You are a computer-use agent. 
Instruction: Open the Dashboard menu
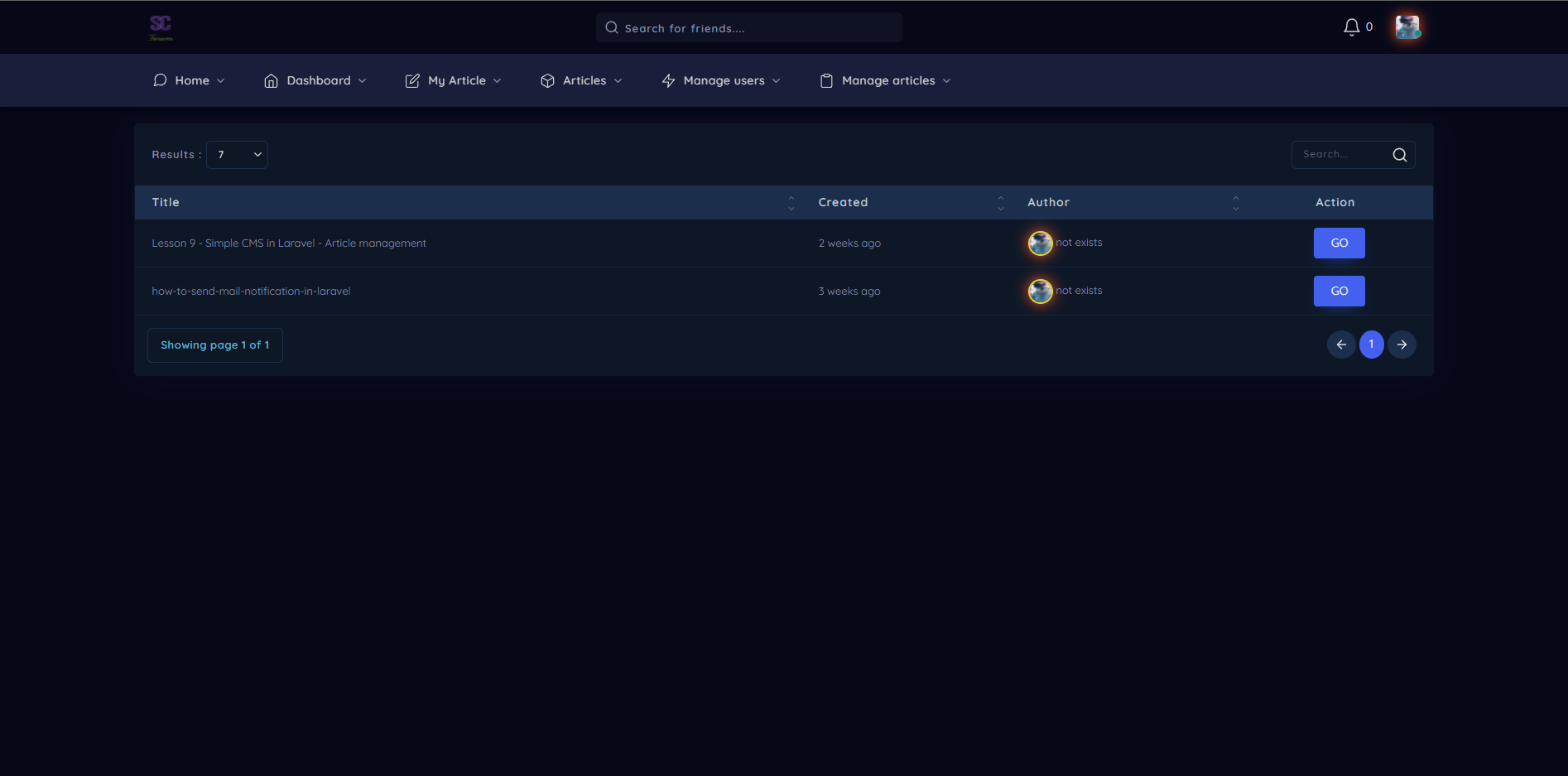315,80
